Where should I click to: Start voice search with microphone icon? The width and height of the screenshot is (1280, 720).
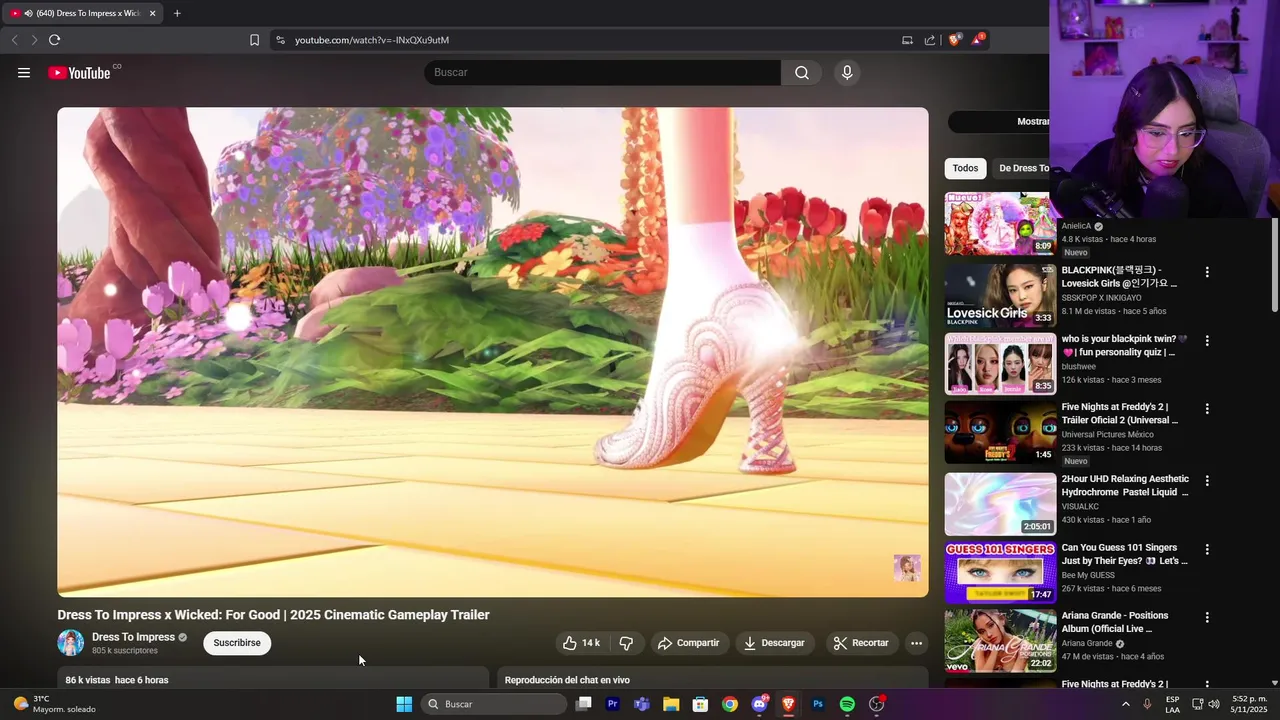[847, 72]
